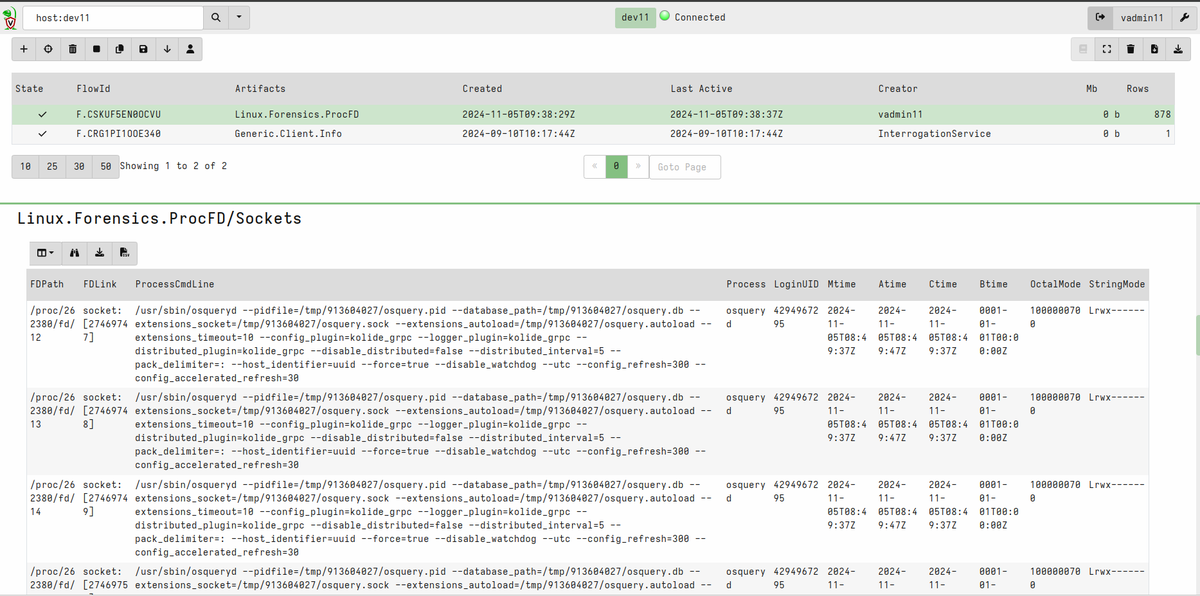Click Rows value 878
The height and width of the screenshot is (596, 1200).
click(1162, 114)
